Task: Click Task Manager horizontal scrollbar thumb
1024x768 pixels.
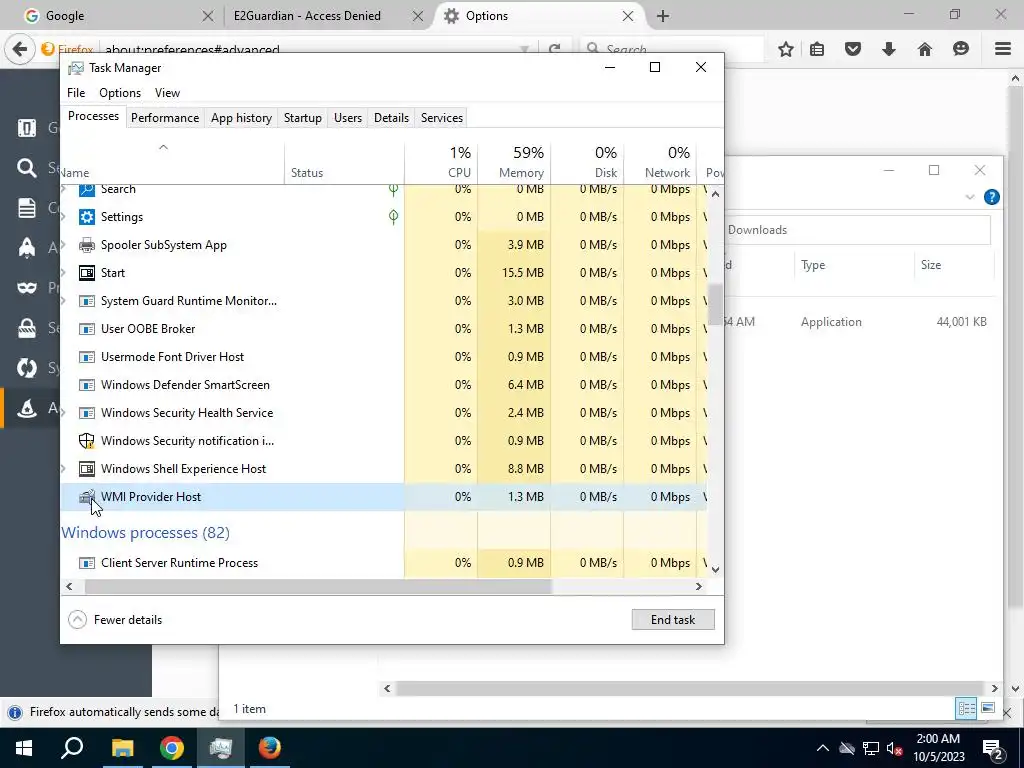Action: 318,586
